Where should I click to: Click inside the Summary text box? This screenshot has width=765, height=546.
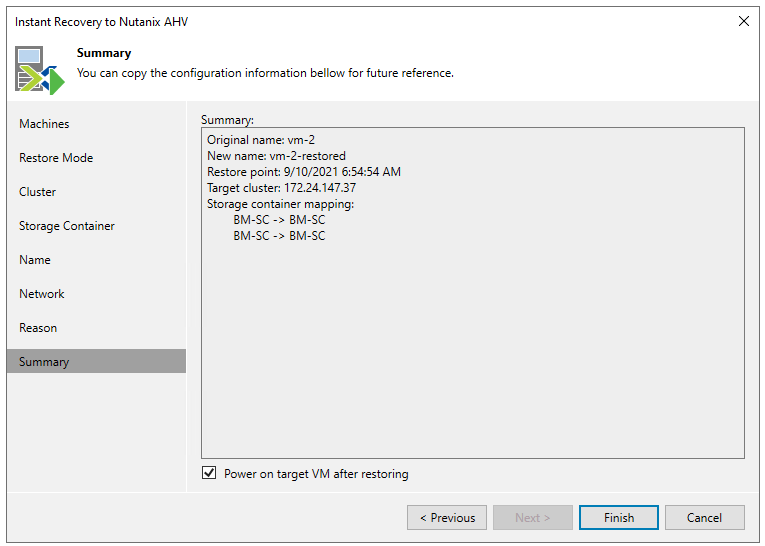(x=473, y=293)
